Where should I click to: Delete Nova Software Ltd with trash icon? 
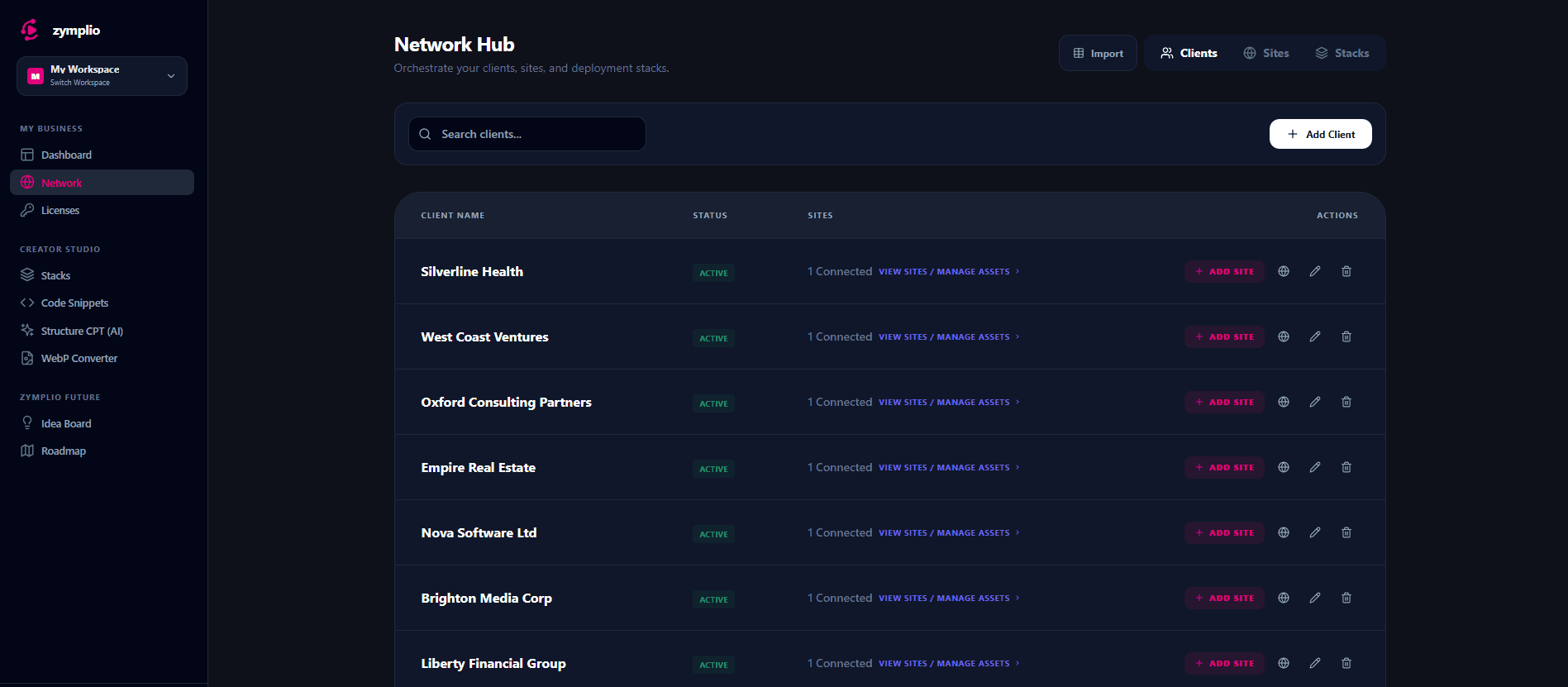pyautogui.click(x=1346, y=532)
